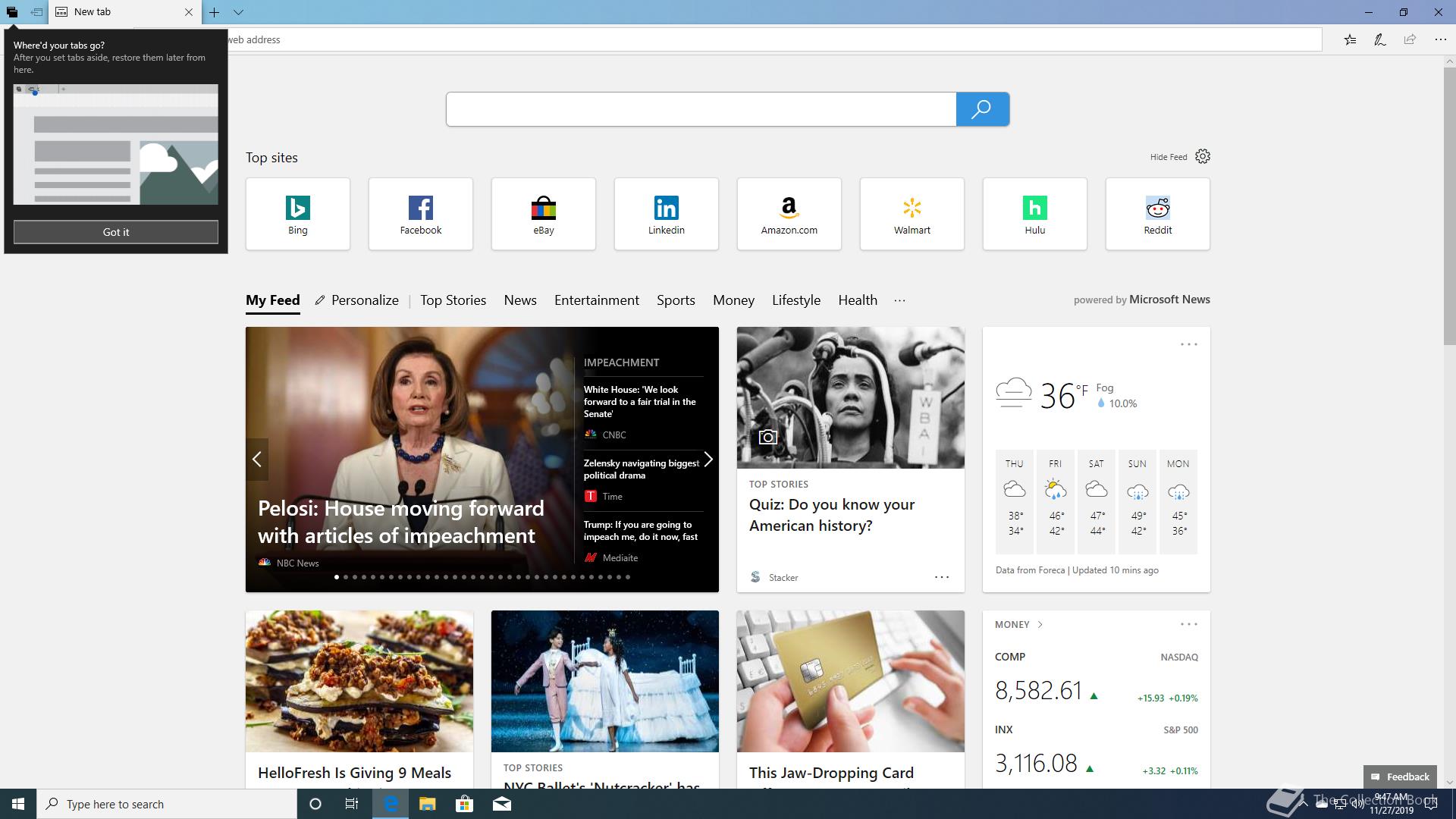Open the feed settings gear icon
This screenshot has height=819, width=1456.
[1203, 156]
